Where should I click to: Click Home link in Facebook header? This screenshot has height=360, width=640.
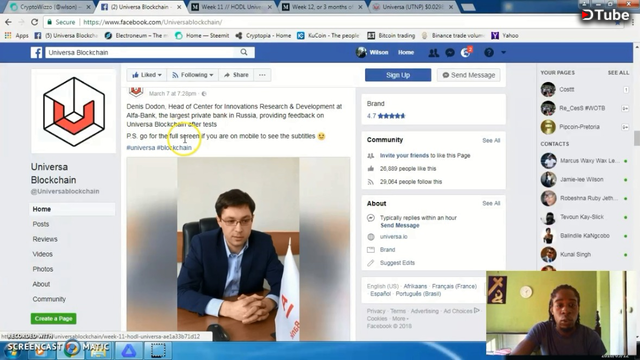[406, 53]
